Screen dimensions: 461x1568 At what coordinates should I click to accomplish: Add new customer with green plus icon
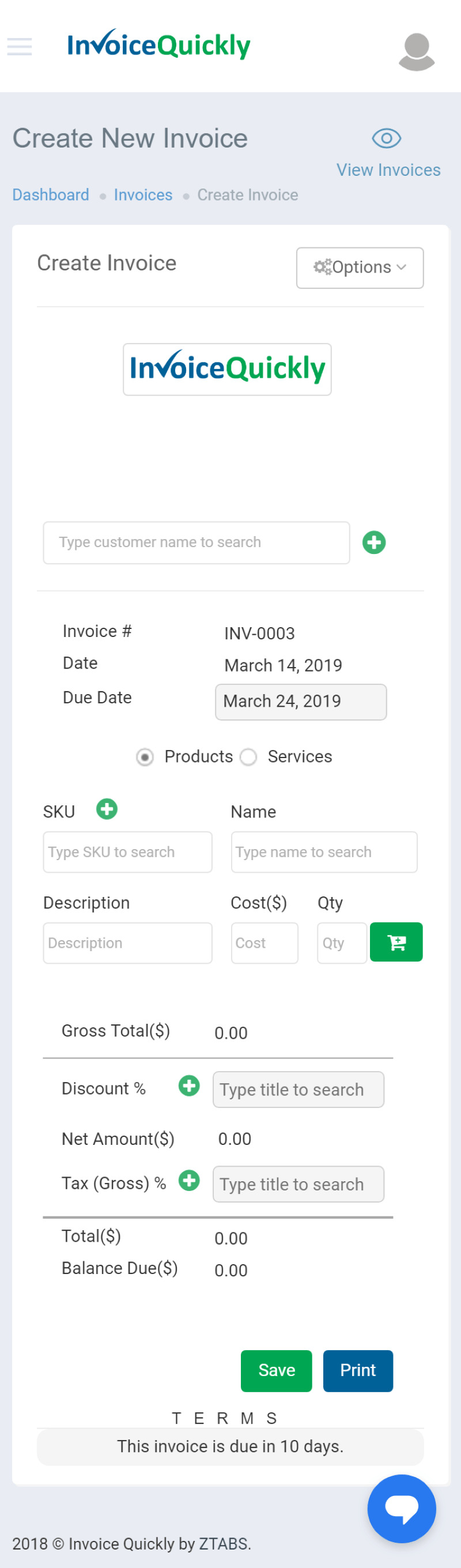[x=374, y=542]
